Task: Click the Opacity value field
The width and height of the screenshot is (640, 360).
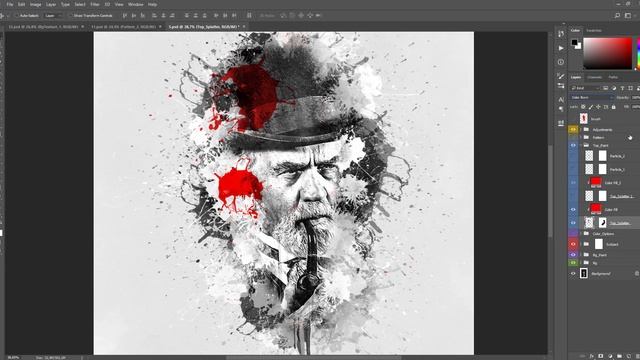Action: pos(636,98)
